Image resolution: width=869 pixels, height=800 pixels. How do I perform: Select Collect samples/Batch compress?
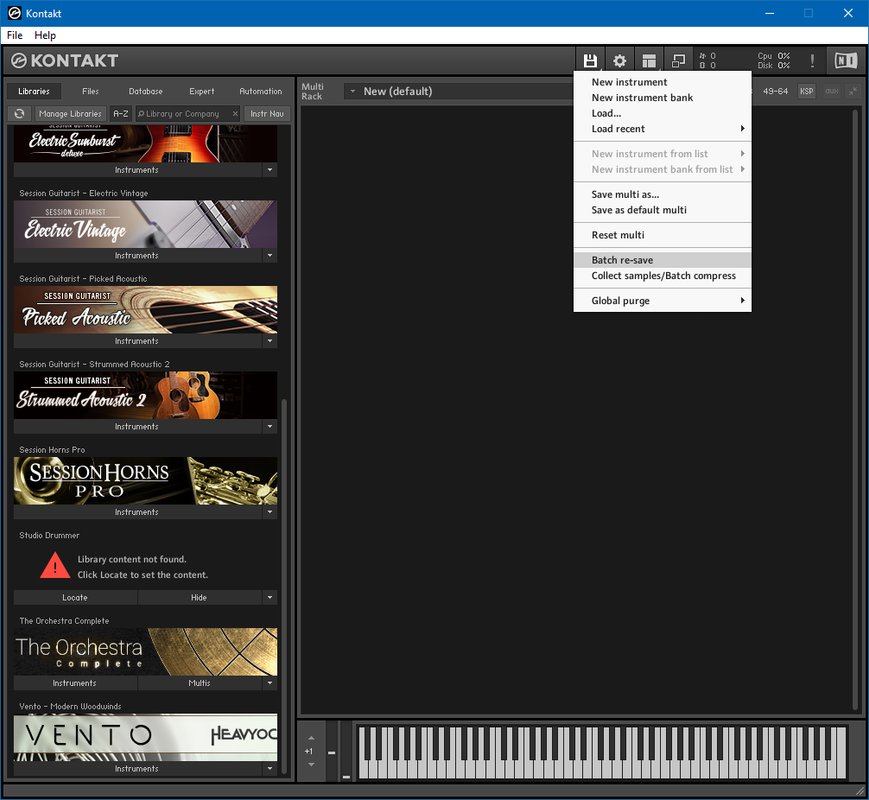tap(662, 276)
